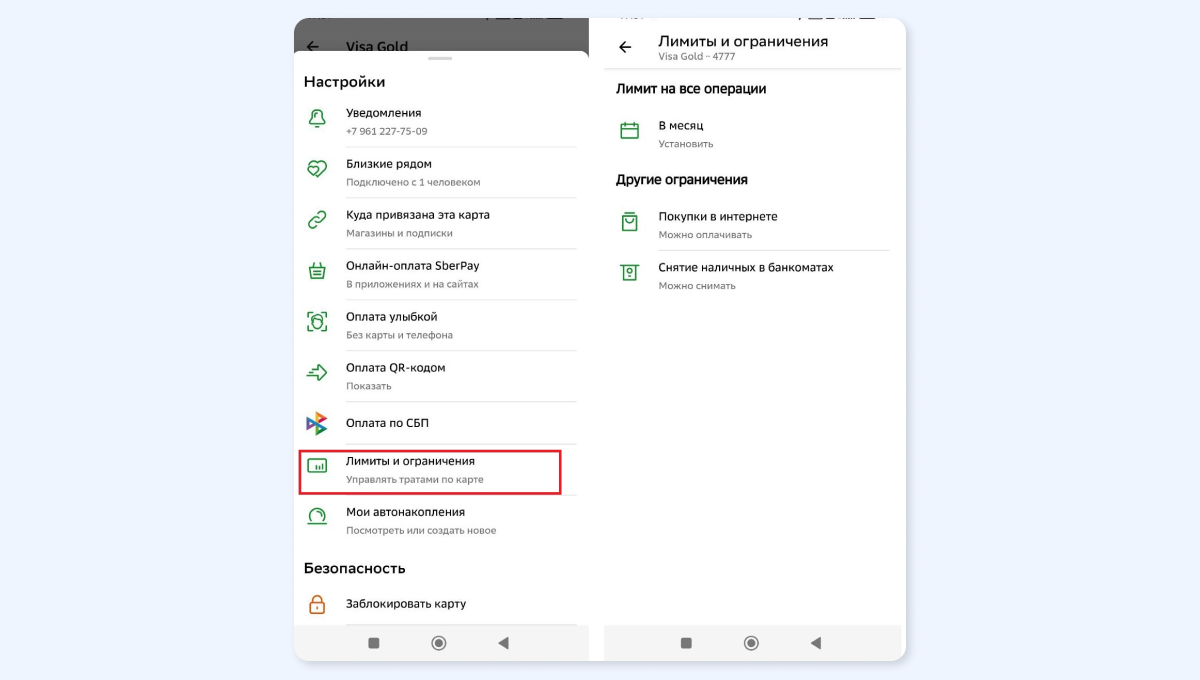
Task: Open the calendar icon for monthly limit
Action: pos(629,131)
